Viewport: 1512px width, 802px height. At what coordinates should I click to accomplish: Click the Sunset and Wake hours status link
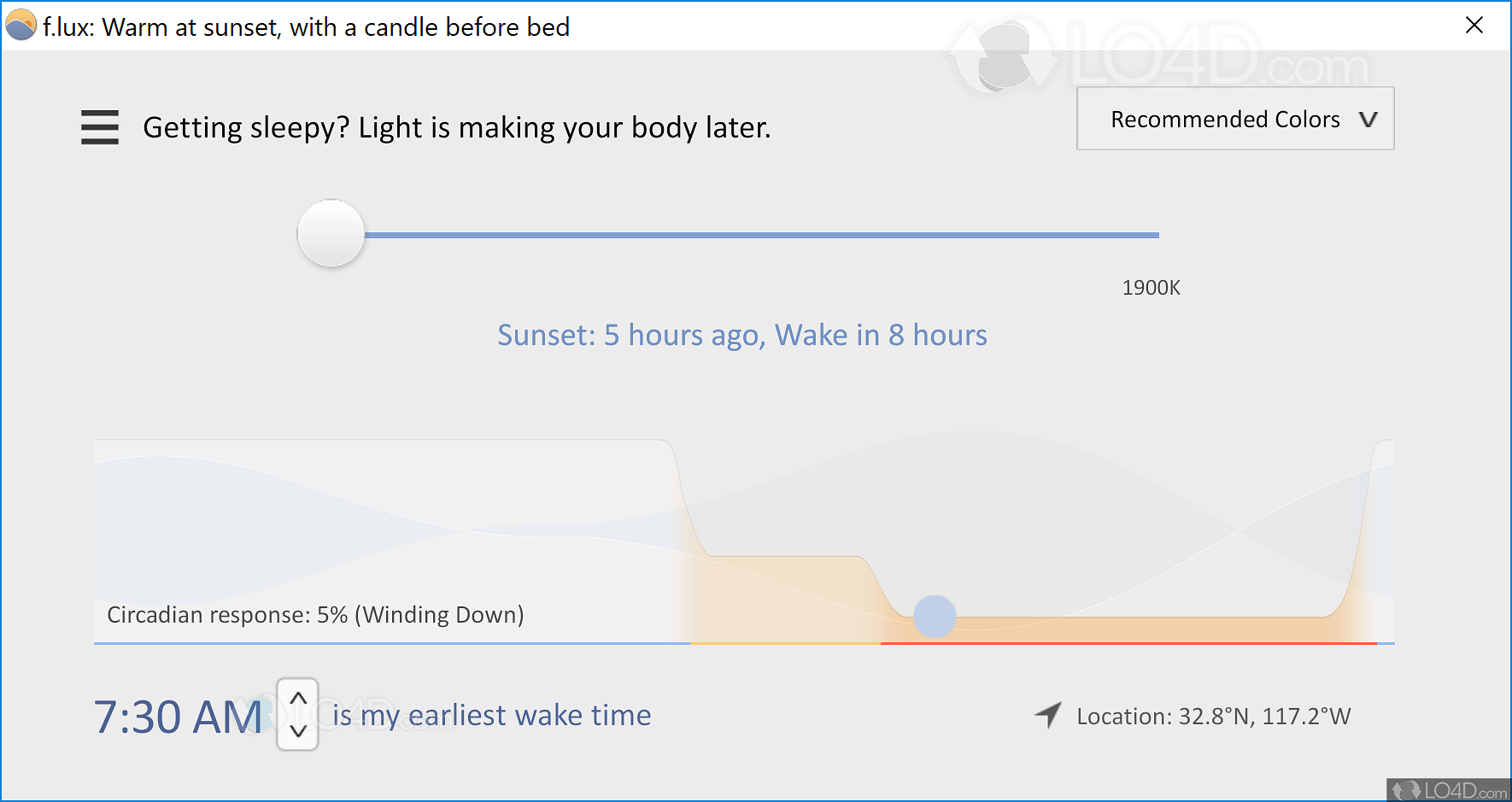(x=741, y=335)
